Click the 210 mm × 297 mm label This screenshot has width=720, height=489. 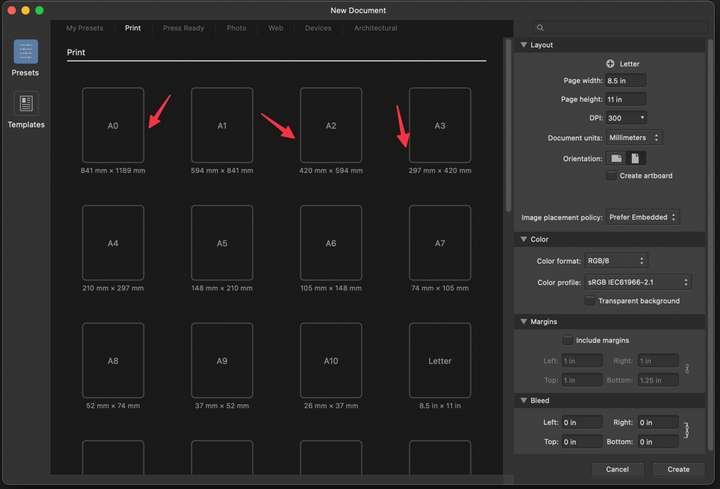[x=113, y=288]
